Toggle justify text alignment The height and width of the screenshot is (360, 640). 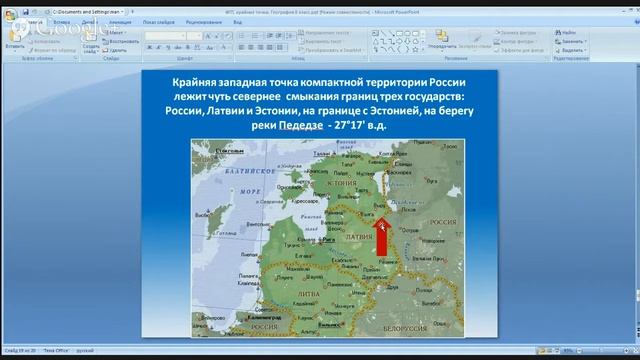(269, 48)
